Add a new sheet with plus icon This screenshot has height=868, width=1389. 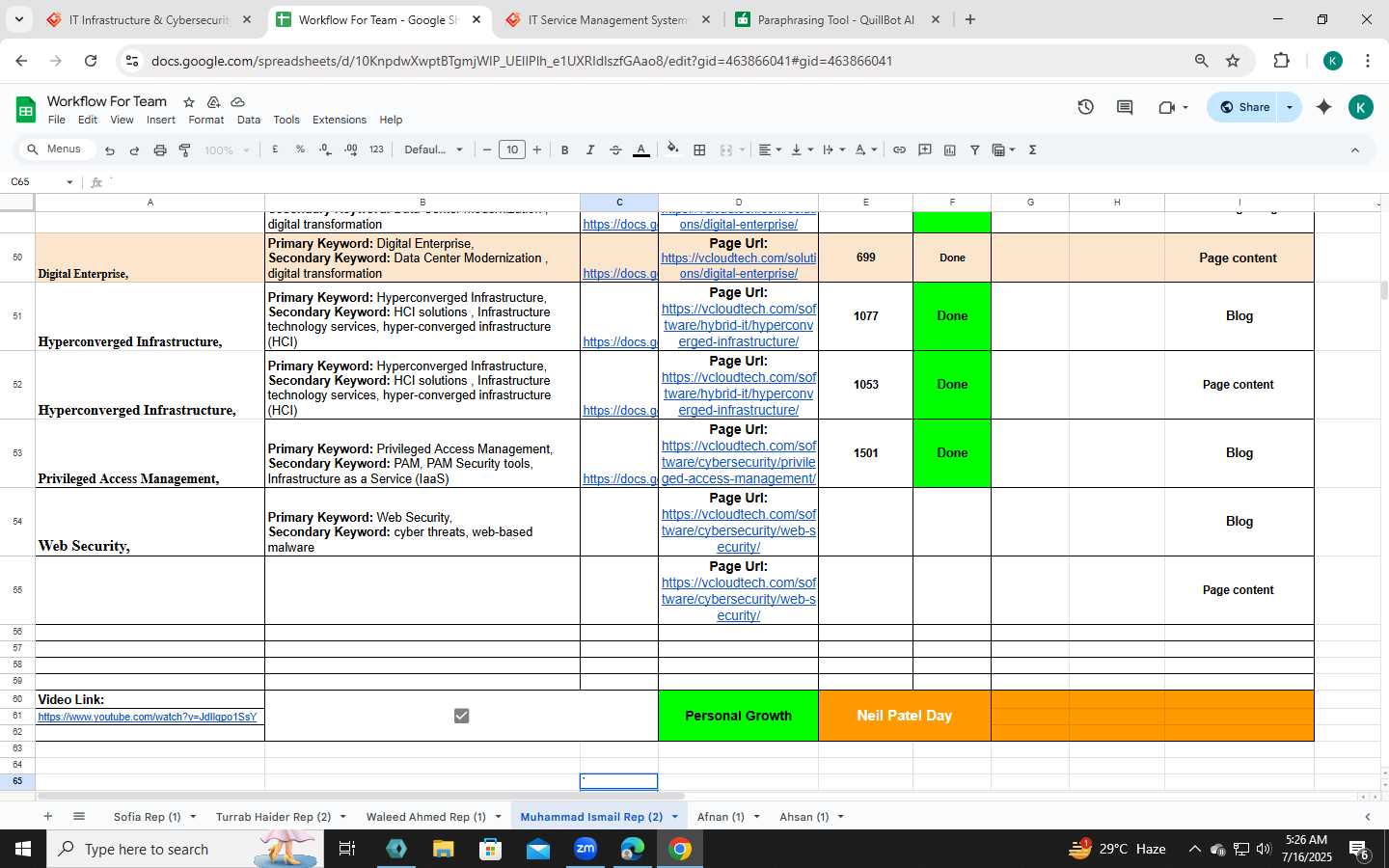pyautogui.click(x=47, y=816)
